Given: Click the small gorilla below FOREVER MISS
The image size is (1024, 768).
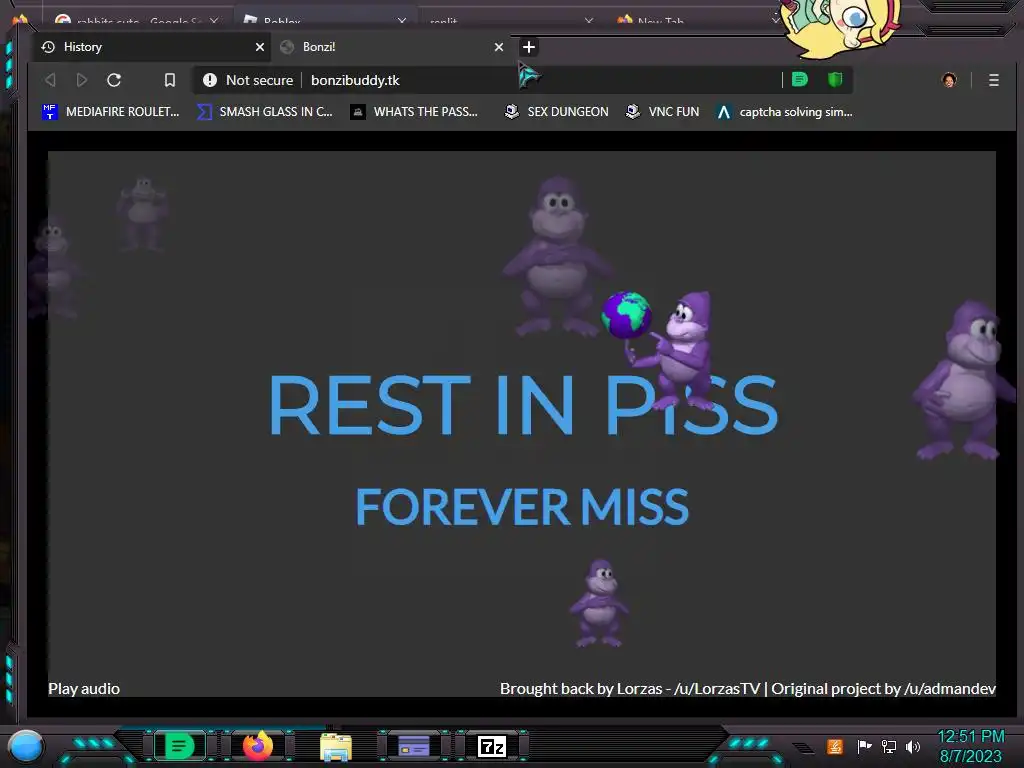Looking at the screenshot, I should tap(599, 603).
